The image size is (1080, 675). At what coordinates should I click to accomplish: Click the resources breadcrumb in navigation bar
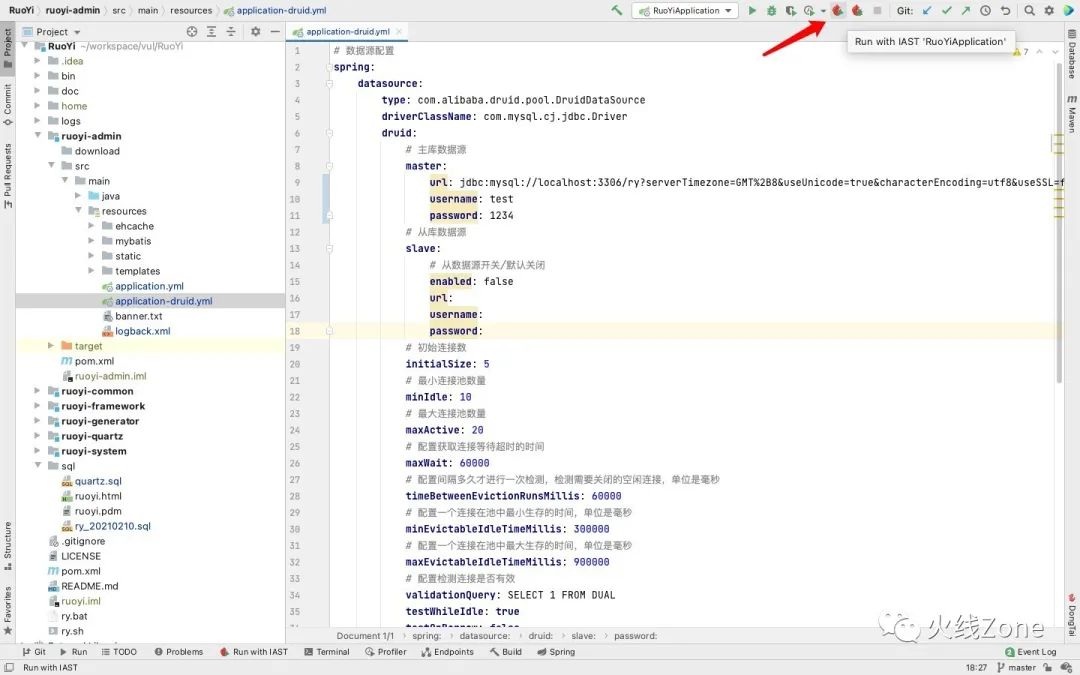(x=191, y=10)
